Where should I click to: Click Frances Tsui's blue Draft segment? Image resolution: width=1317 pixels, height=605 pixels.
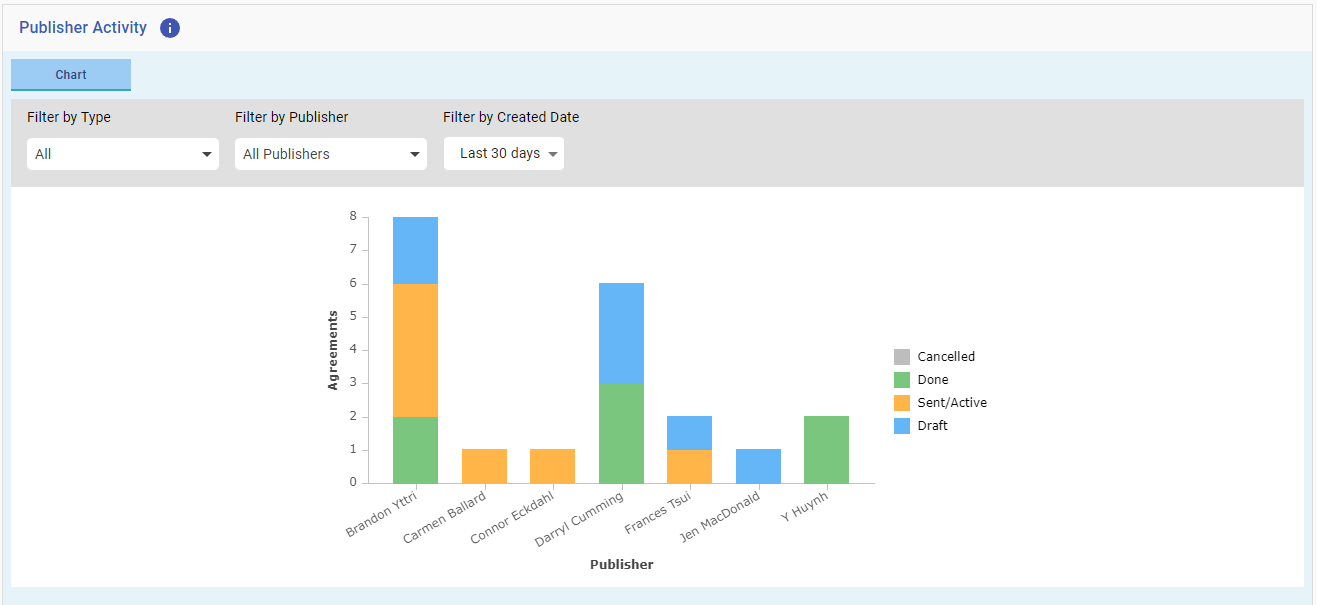689,433
